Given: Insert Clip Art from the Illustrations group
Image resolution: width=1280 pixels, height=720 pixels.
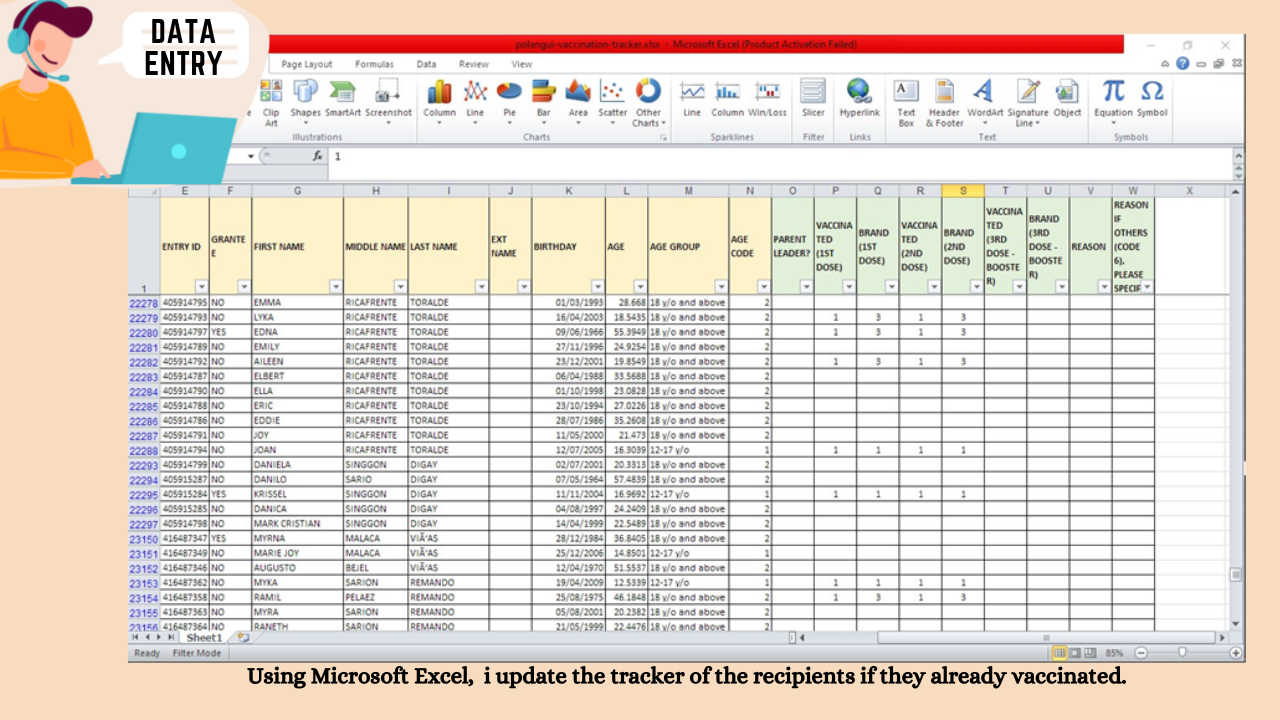Looking at the screenshot, I should pos(271,103).
